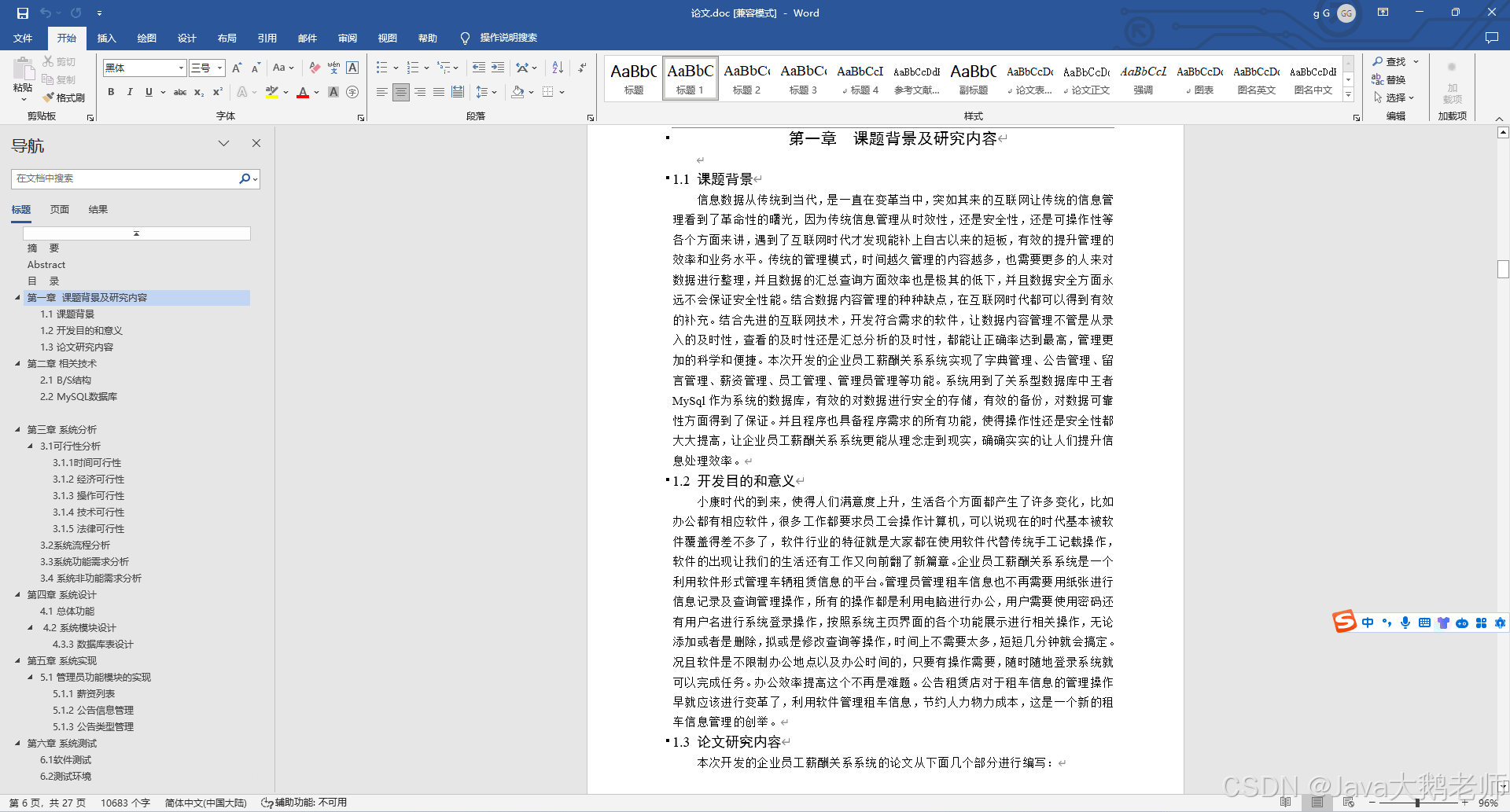The width and height of the screenshot is (1510, 812).
Task: Switch to 页面 tab in navigation pane
Action: pyautogui.click(x=60, y=209)
